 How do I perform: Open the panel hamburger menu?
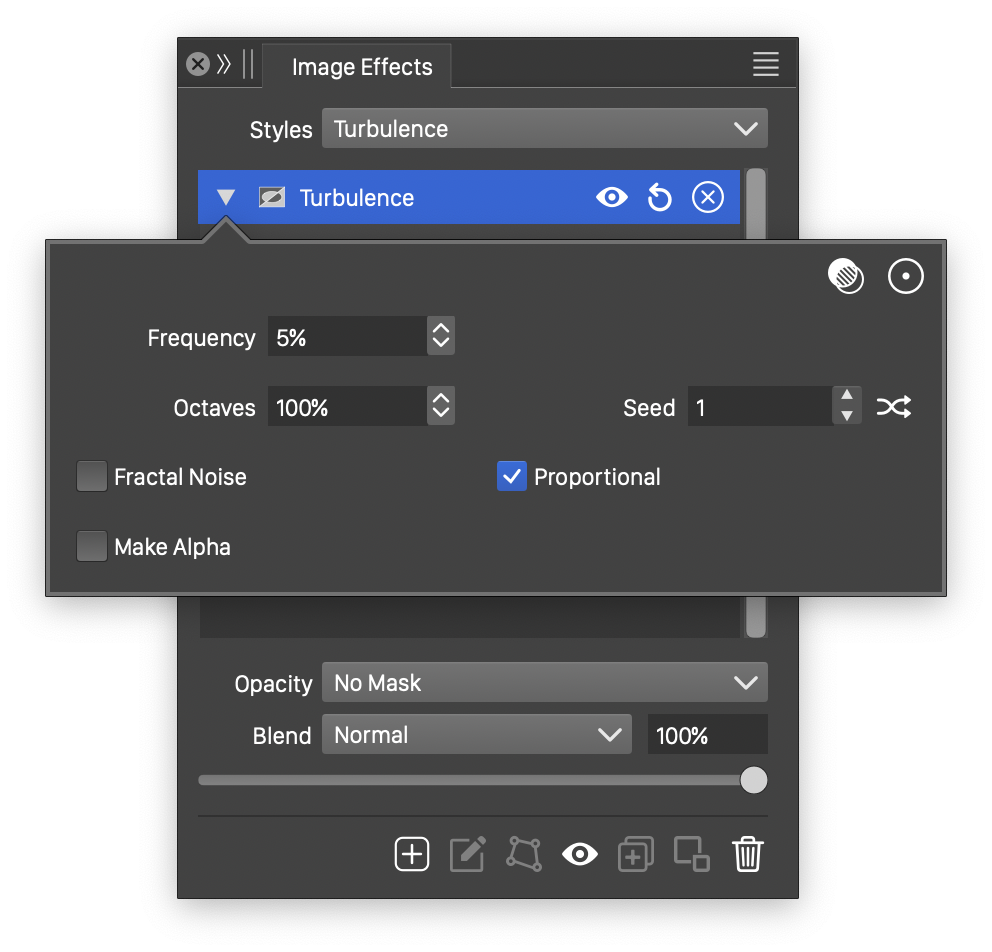pyautogui.click(x=766, y=65)
